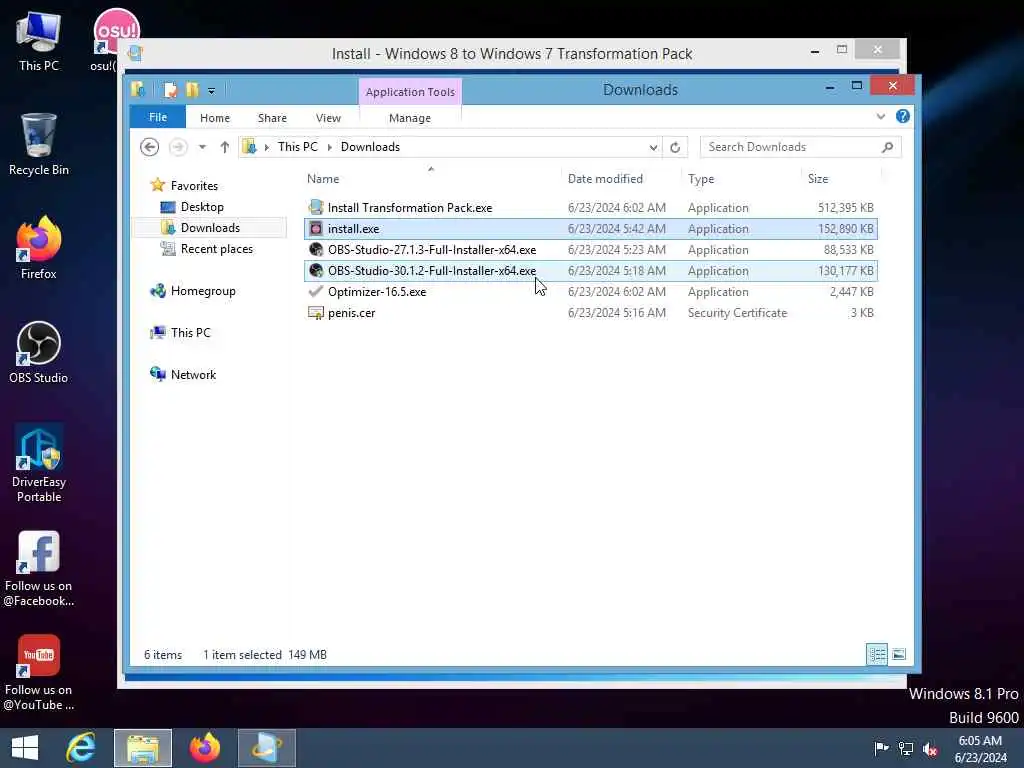Open the Recent locations dropdown arrow
This screenshot has width=1024, height=768.
(202, 147)
